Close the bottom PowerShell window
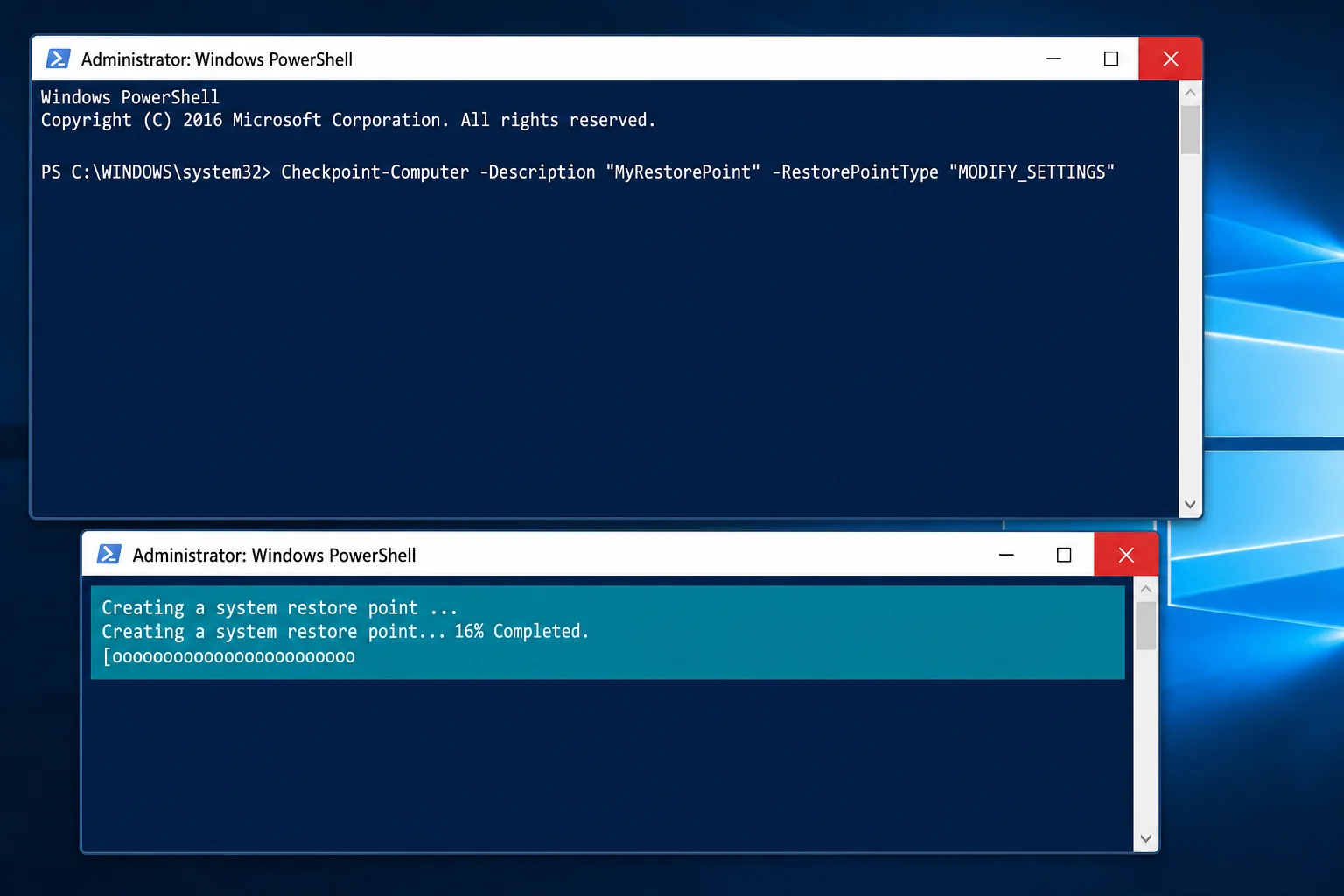Screen dimensions: 1344x896 point(1126,555)
